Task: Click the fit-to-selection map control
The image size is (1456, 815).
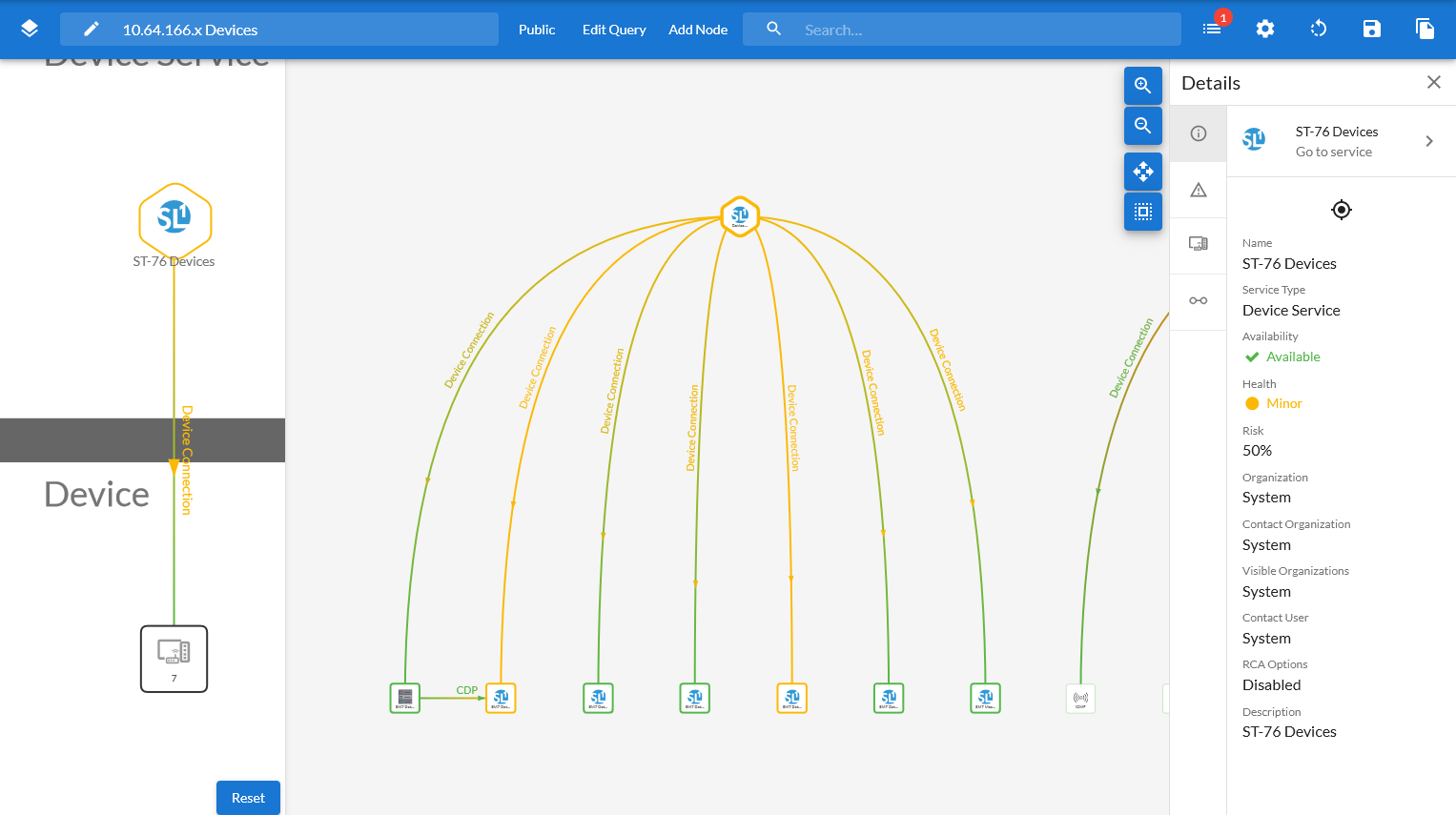Action: point(1142,212)
